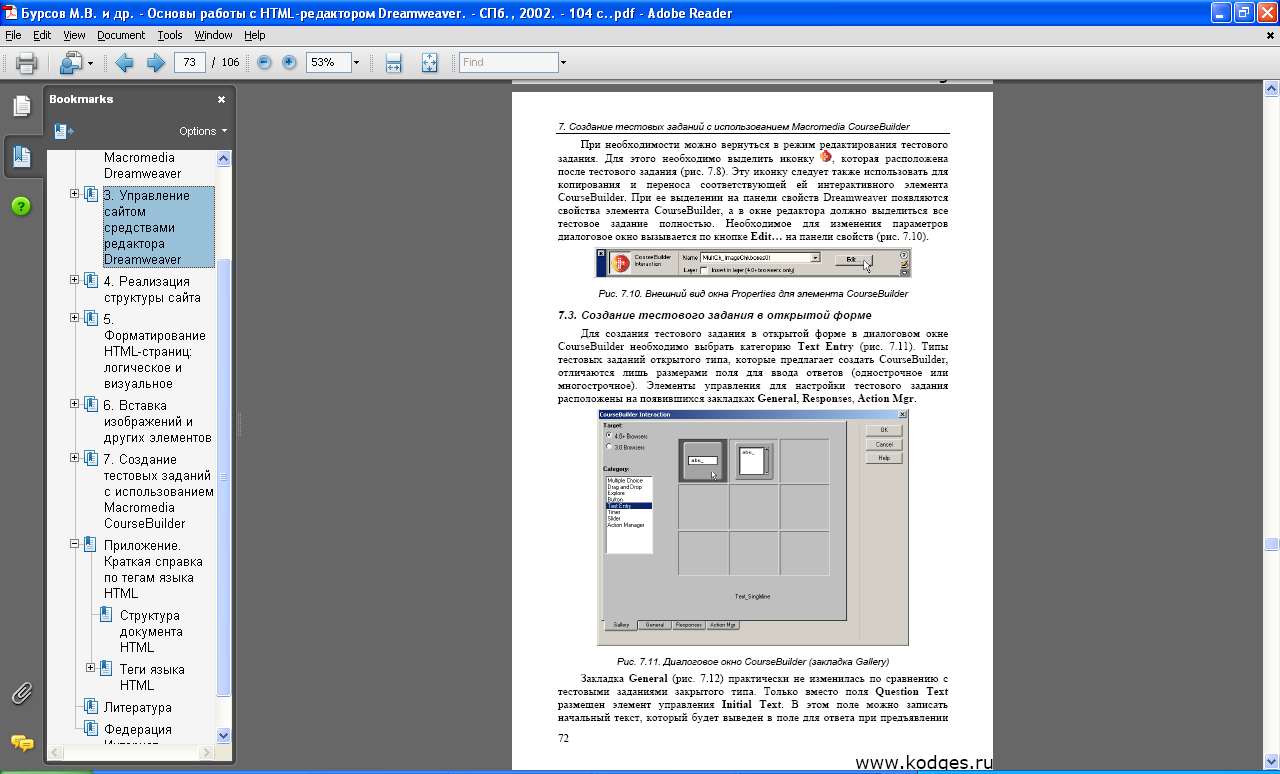Image resolution: width=1280 pixels, height=774 pixels.
Task: Collapse the Приложение bookmark branch
Action: (x=75, y=544)
